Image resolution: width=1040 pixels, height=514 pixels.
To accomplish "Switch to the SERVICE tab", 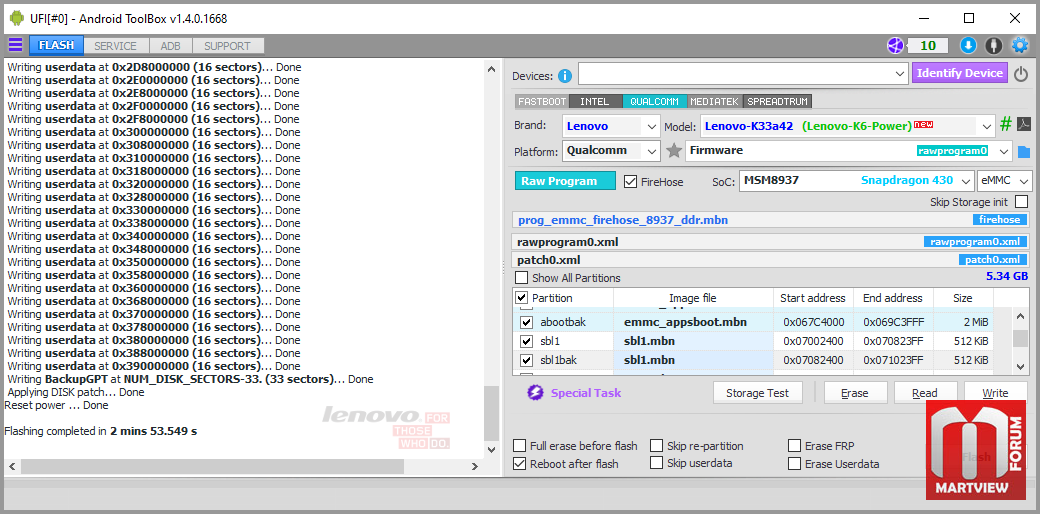I will coord(115,46).
